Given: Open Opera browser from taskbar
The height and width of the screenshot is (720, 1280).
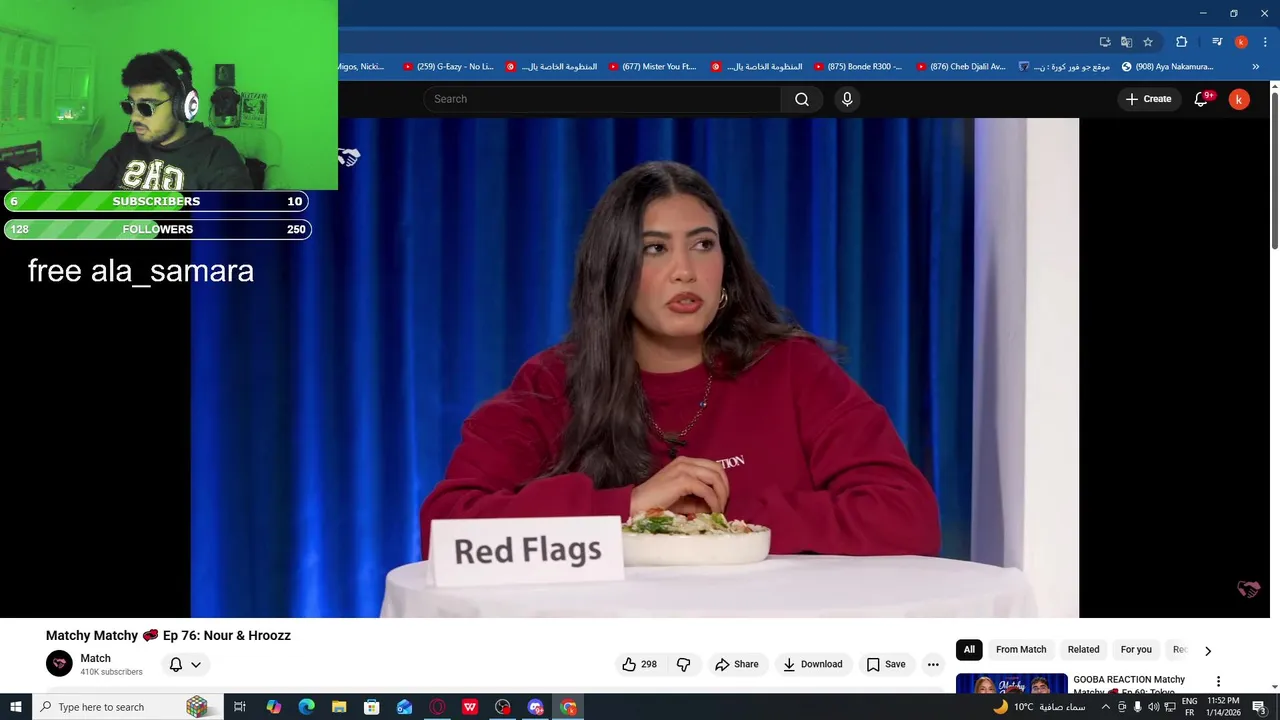Looking at the screenshot, I should [437, 707].
